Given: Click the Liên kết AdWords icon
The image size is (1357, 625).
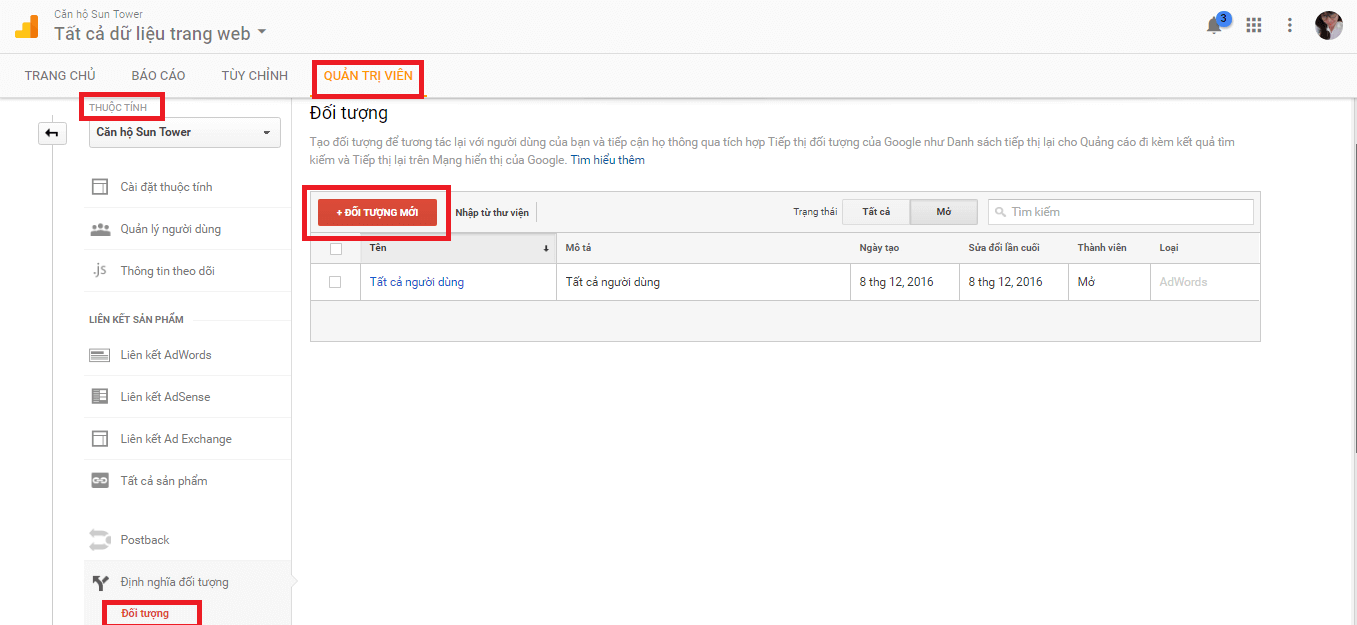Looking at the screenshot, I should click(x=100, y=355).
